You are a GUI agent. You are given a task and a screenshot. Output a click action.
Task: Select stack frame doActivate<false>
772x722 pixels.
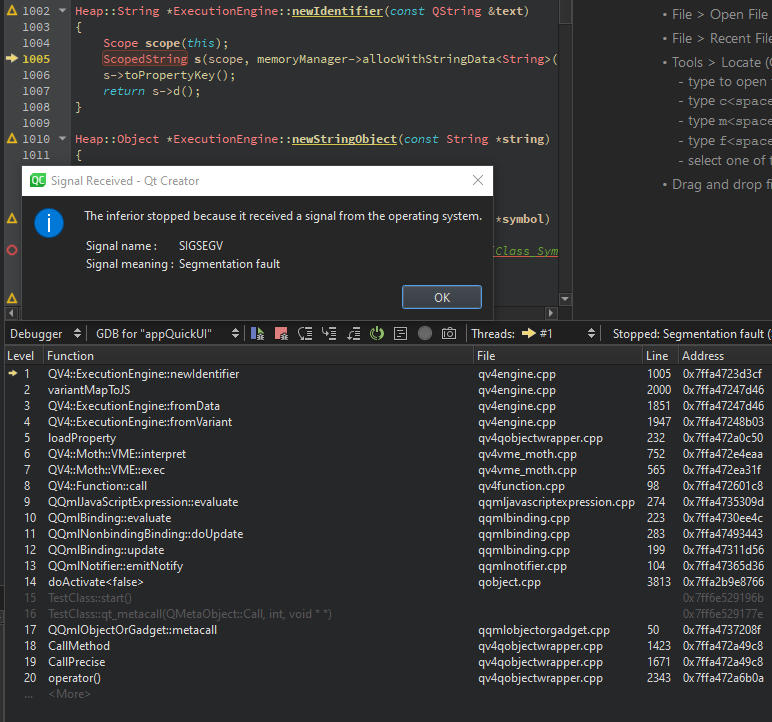click(389, 582)
